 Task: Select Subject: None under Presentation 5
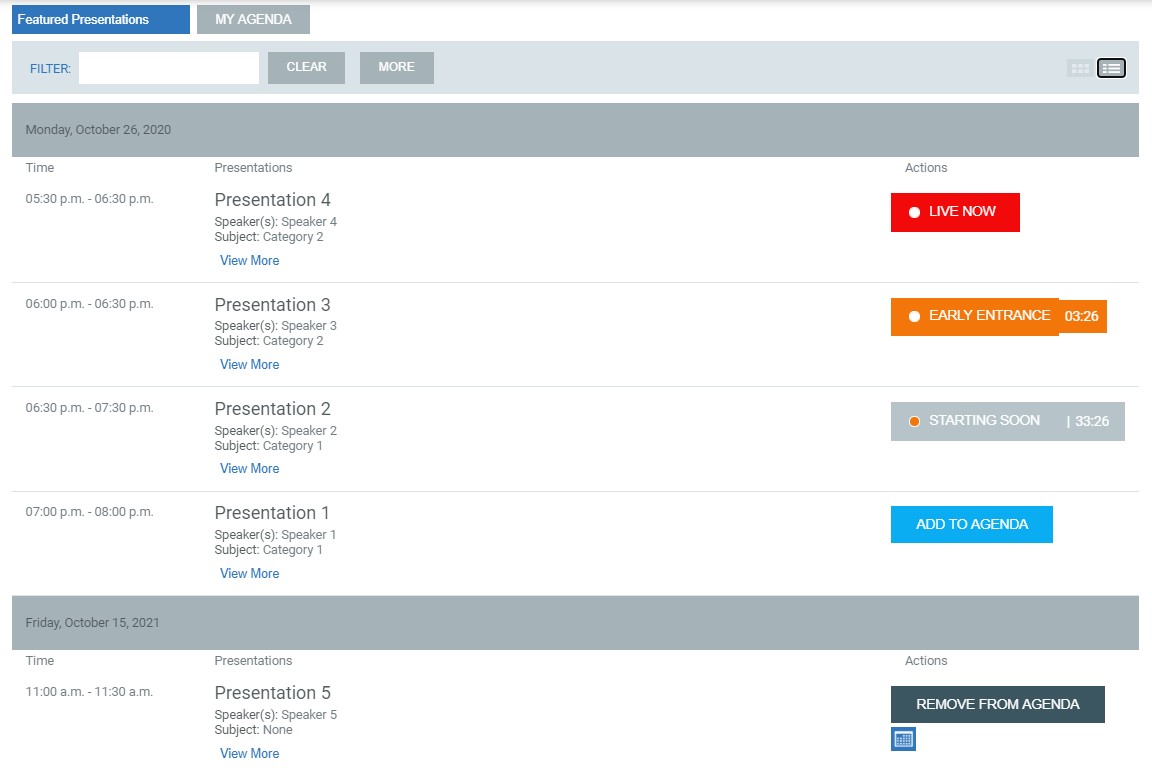tap(253, 730)
